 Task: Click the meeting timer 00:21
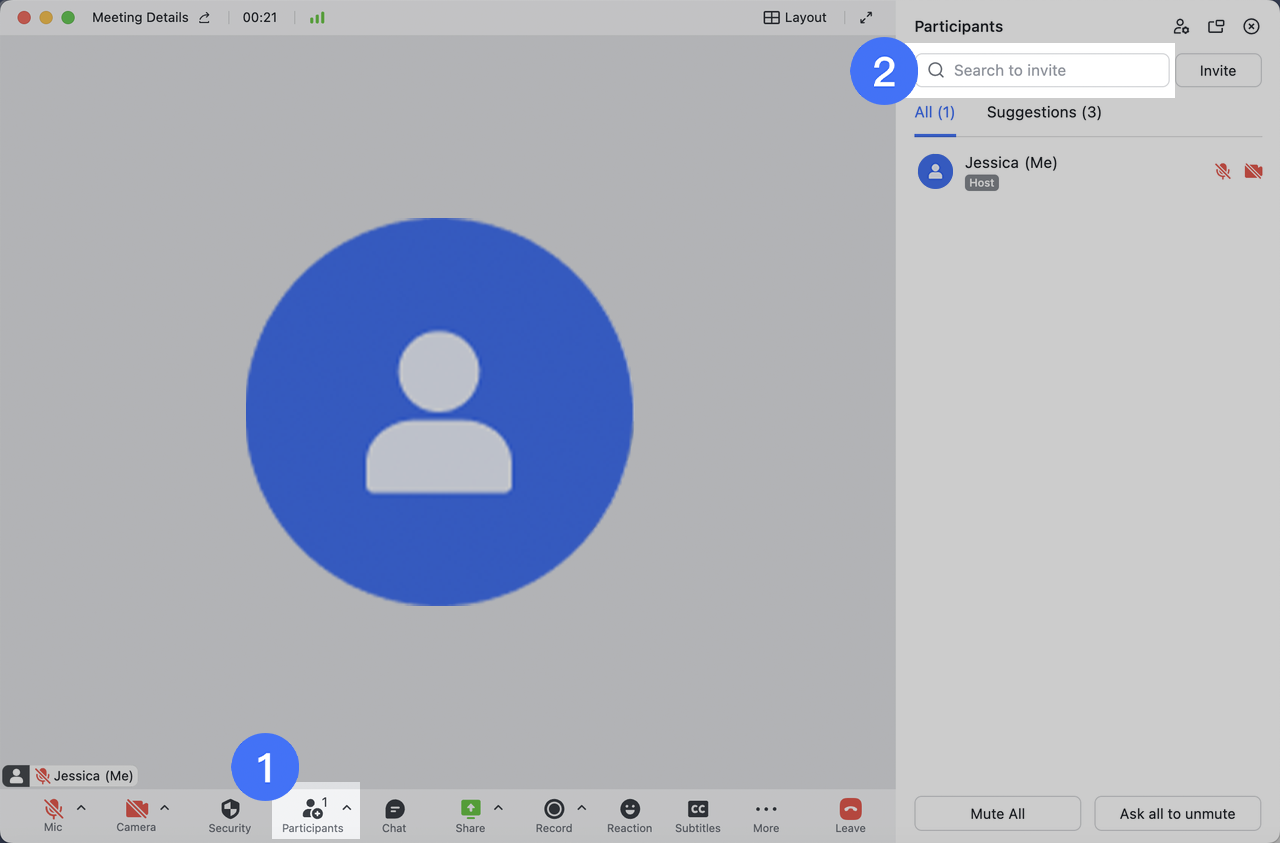pyautogui.click(x=260, y=17)
